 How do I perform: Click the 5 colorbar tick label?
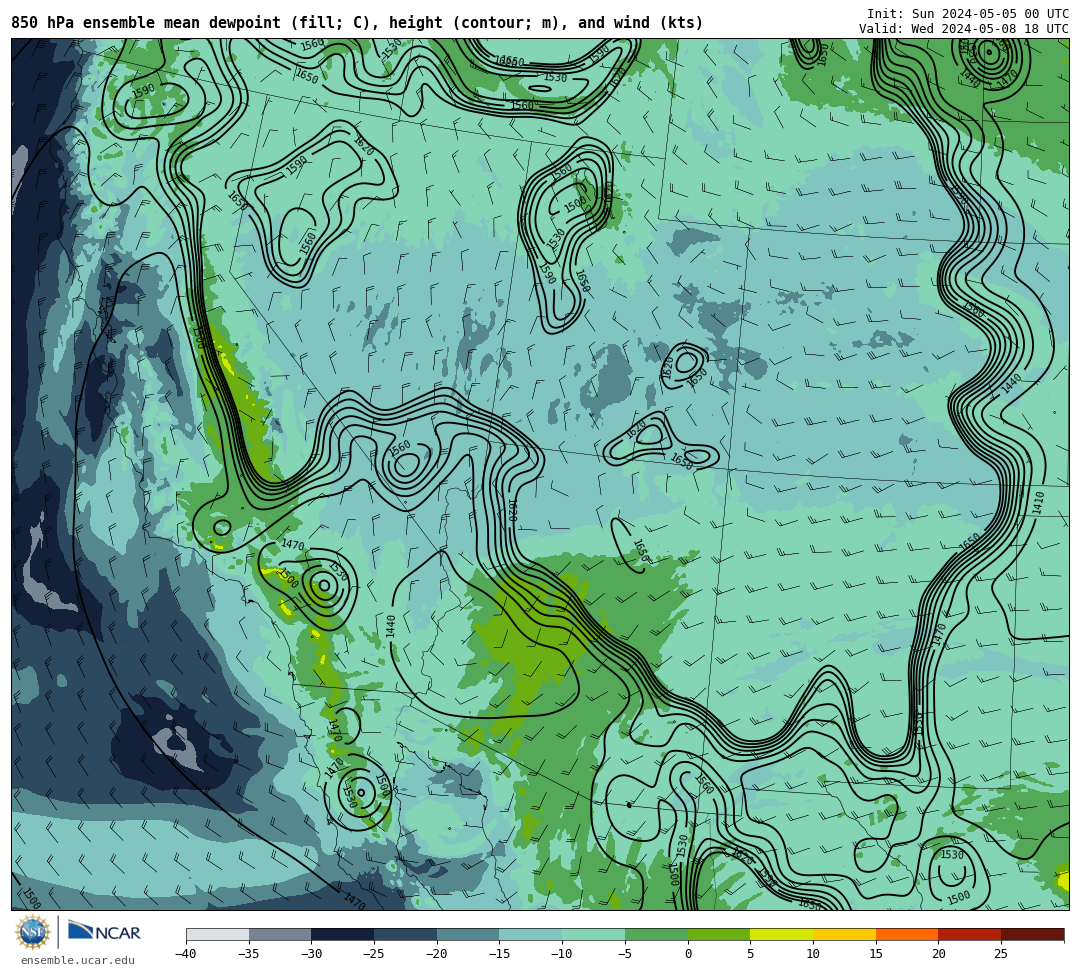(x=751, y=954)
